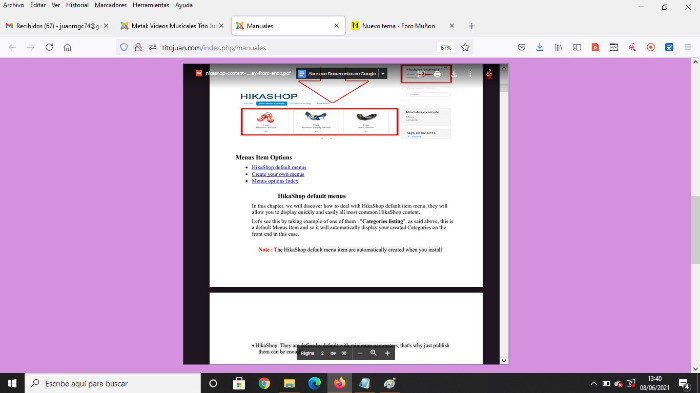This screenshot has height=393, width=700.
Task: Expand Open with Google Docs dropdown arrow
Action: [x=383, y=74]
